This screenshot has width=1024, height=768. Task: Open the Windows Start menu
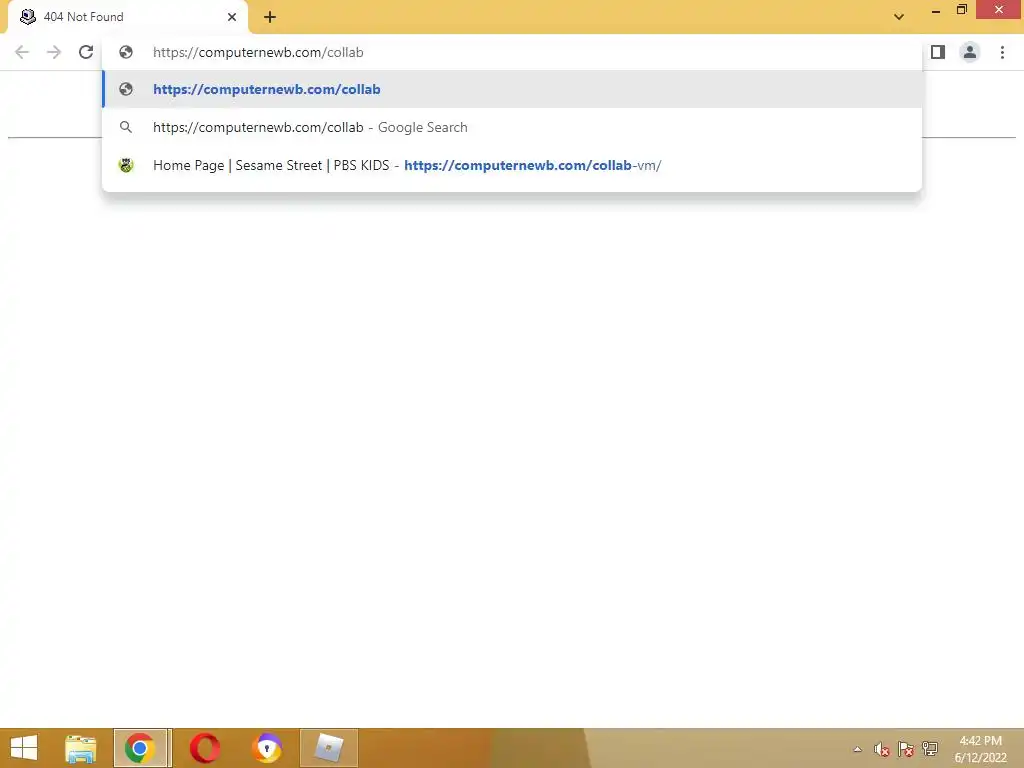24,748
